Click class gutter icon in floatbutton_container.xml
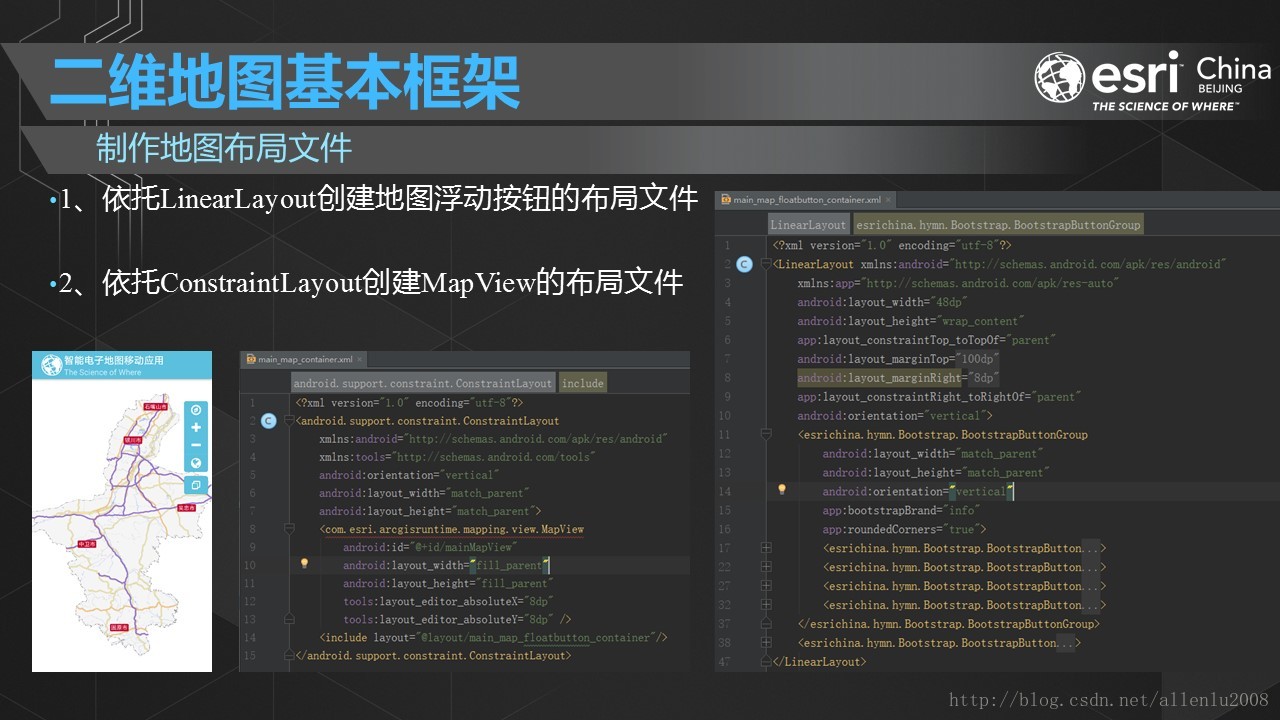1280x720 pixels. point(743,264)
